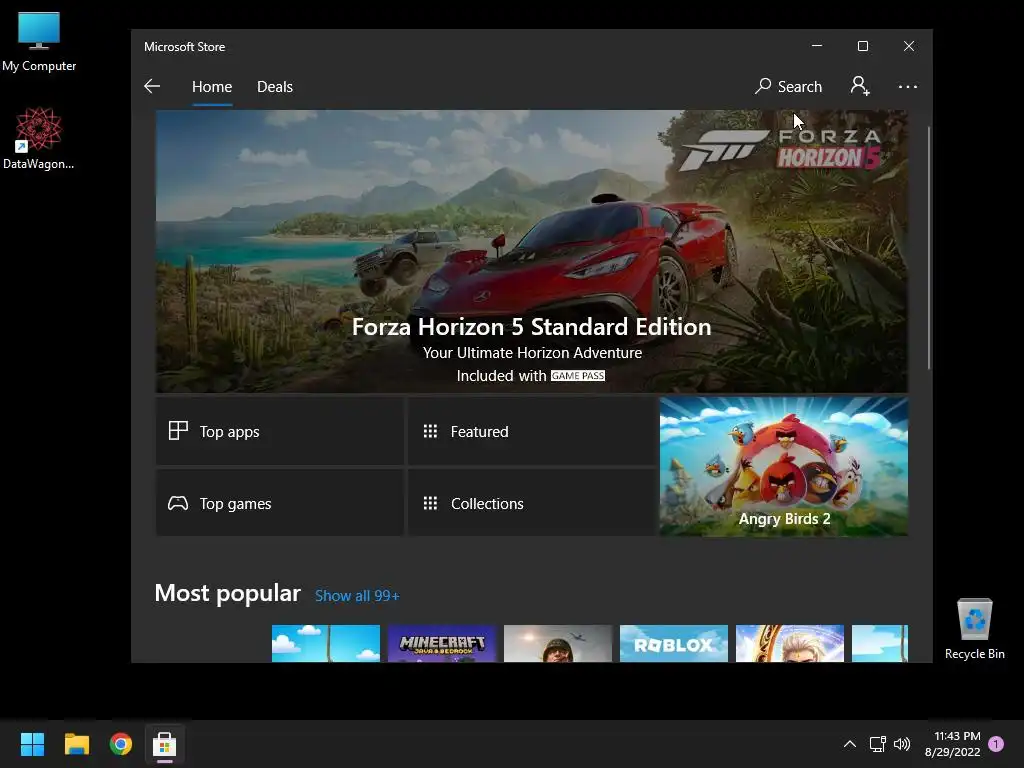Select the Recycle Bin desktop icon
Screen dimensions: 1024x768
(x=974, y=629)
